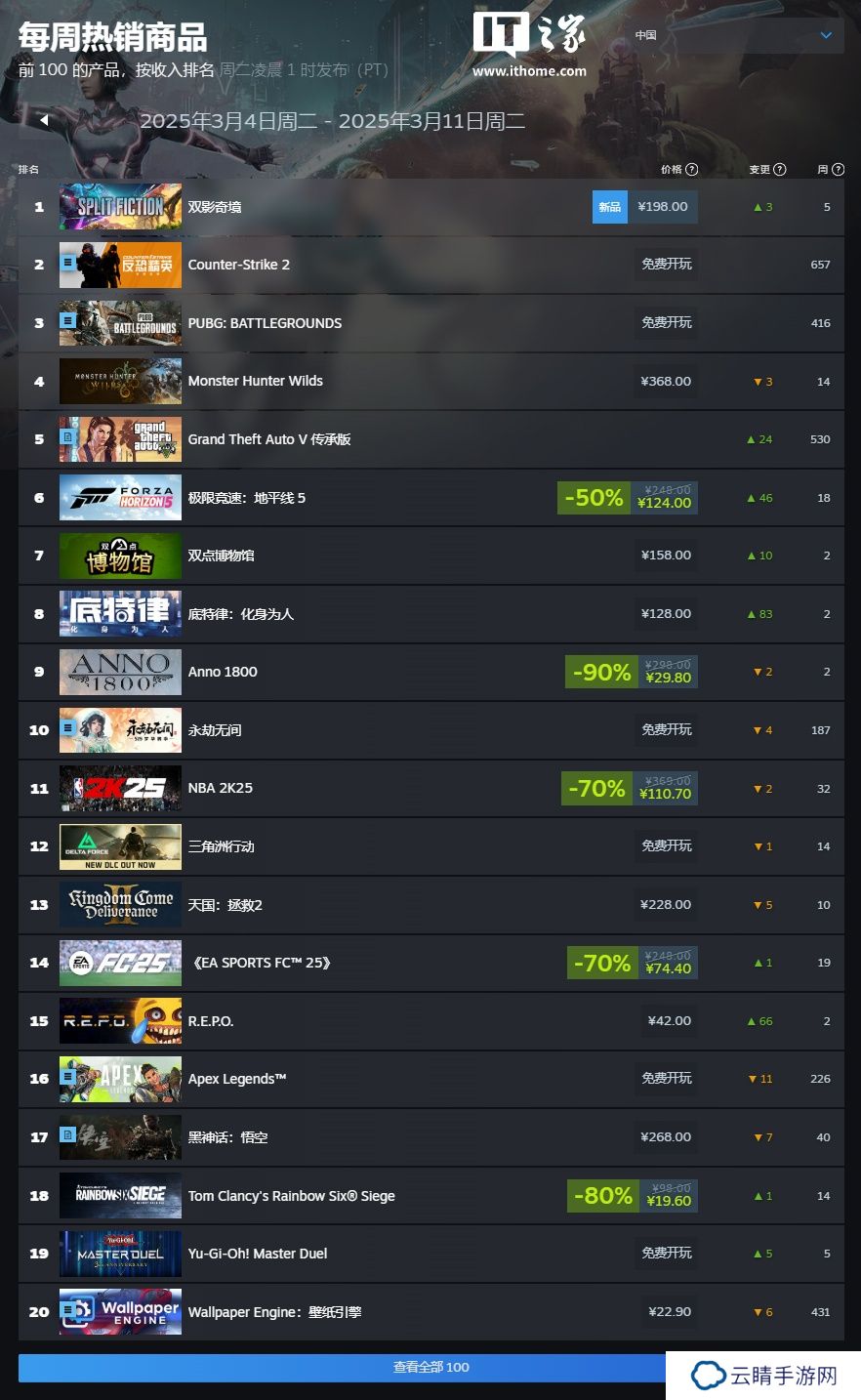Click the dropdown chevron in region selector
This screenshot has width=861, height=1400.
click(x=826, y=35)
